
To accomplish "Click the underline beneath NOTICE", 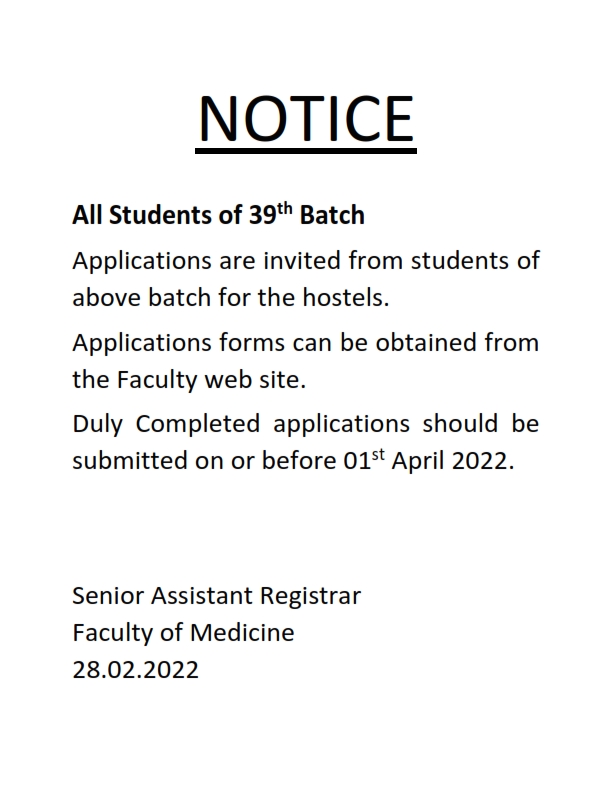I will [x=306, y=151].
